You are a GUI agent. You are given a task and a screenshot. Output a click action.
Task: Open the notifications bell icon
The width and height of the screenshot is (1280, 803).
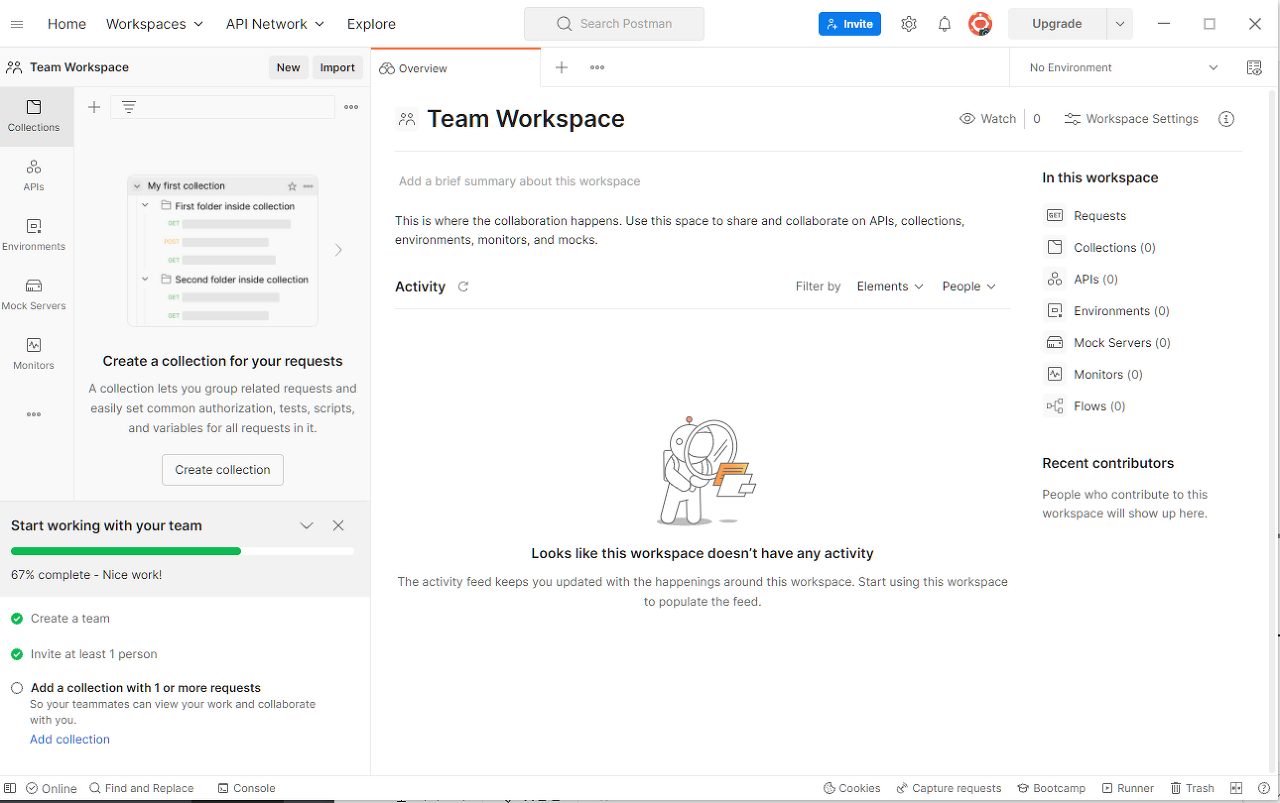[x=944, y=24]
